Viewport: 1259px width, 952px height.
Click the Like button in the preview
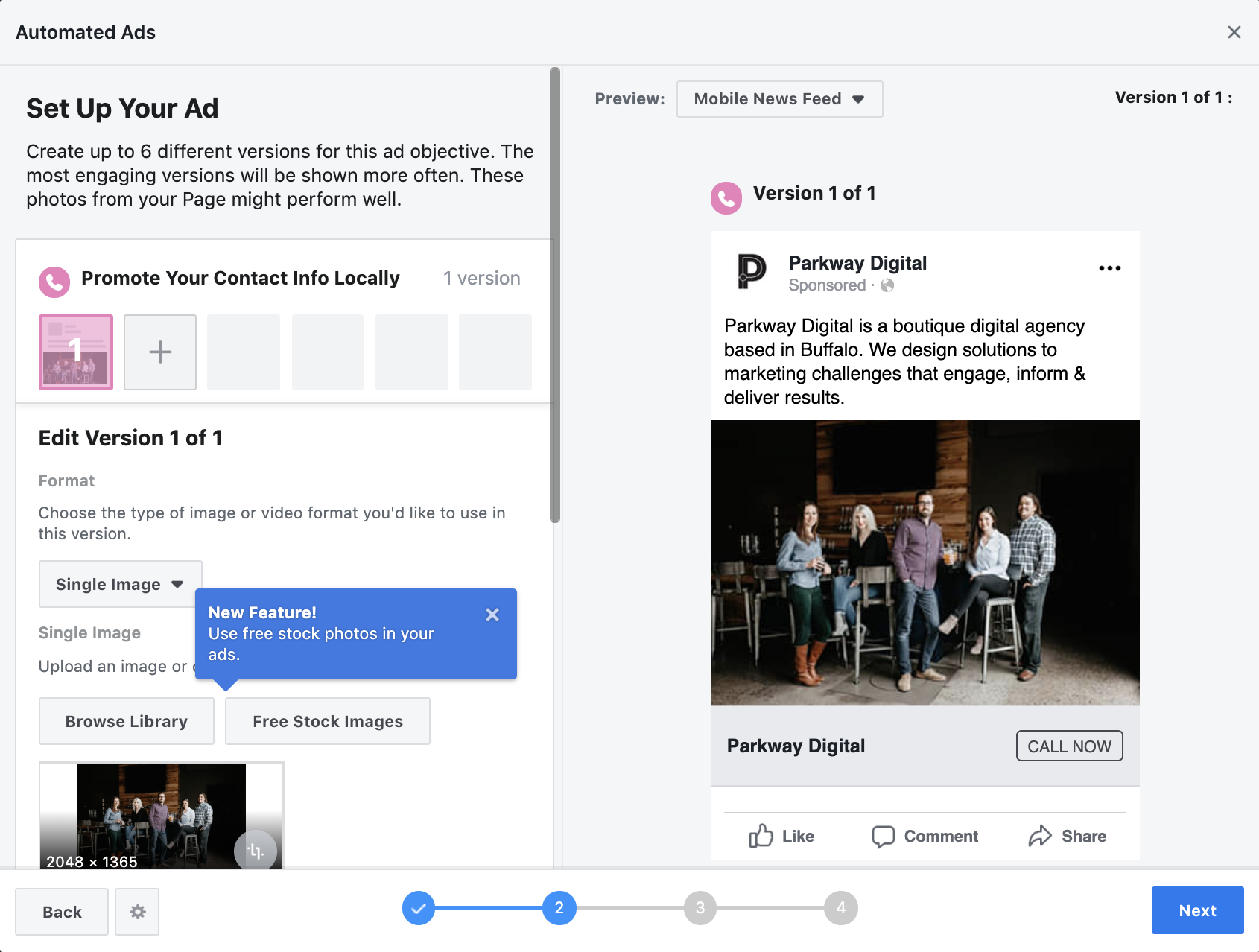pyautogui.click(x=781, y=836)
